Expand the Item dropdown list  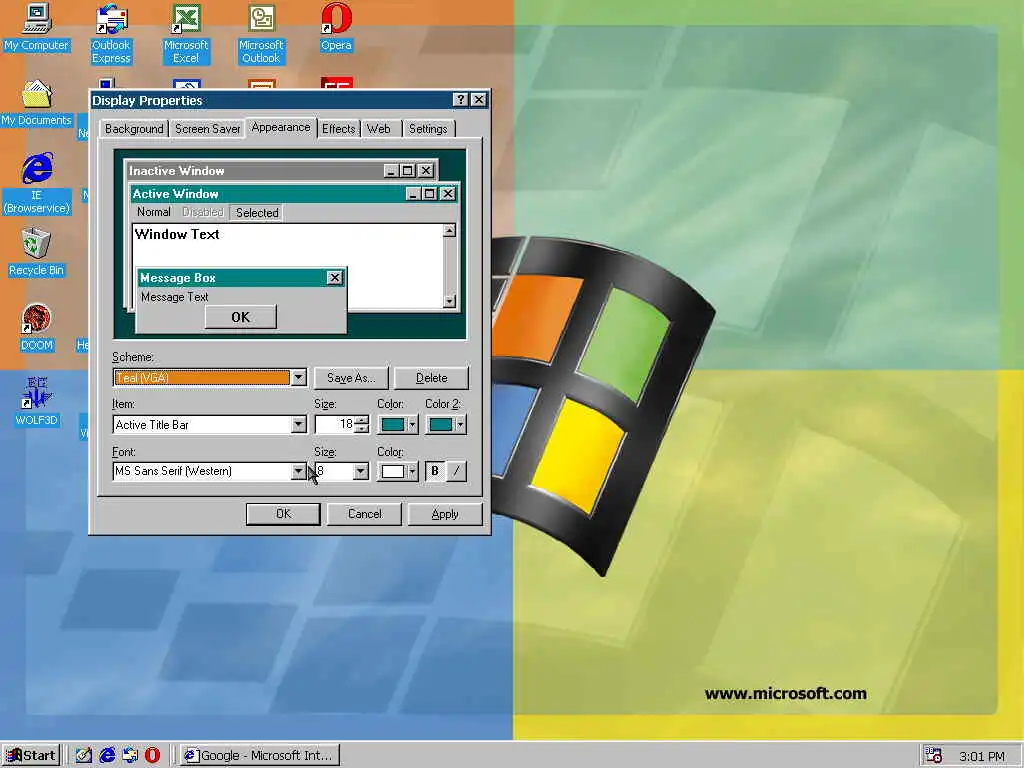tap(298, 424)
